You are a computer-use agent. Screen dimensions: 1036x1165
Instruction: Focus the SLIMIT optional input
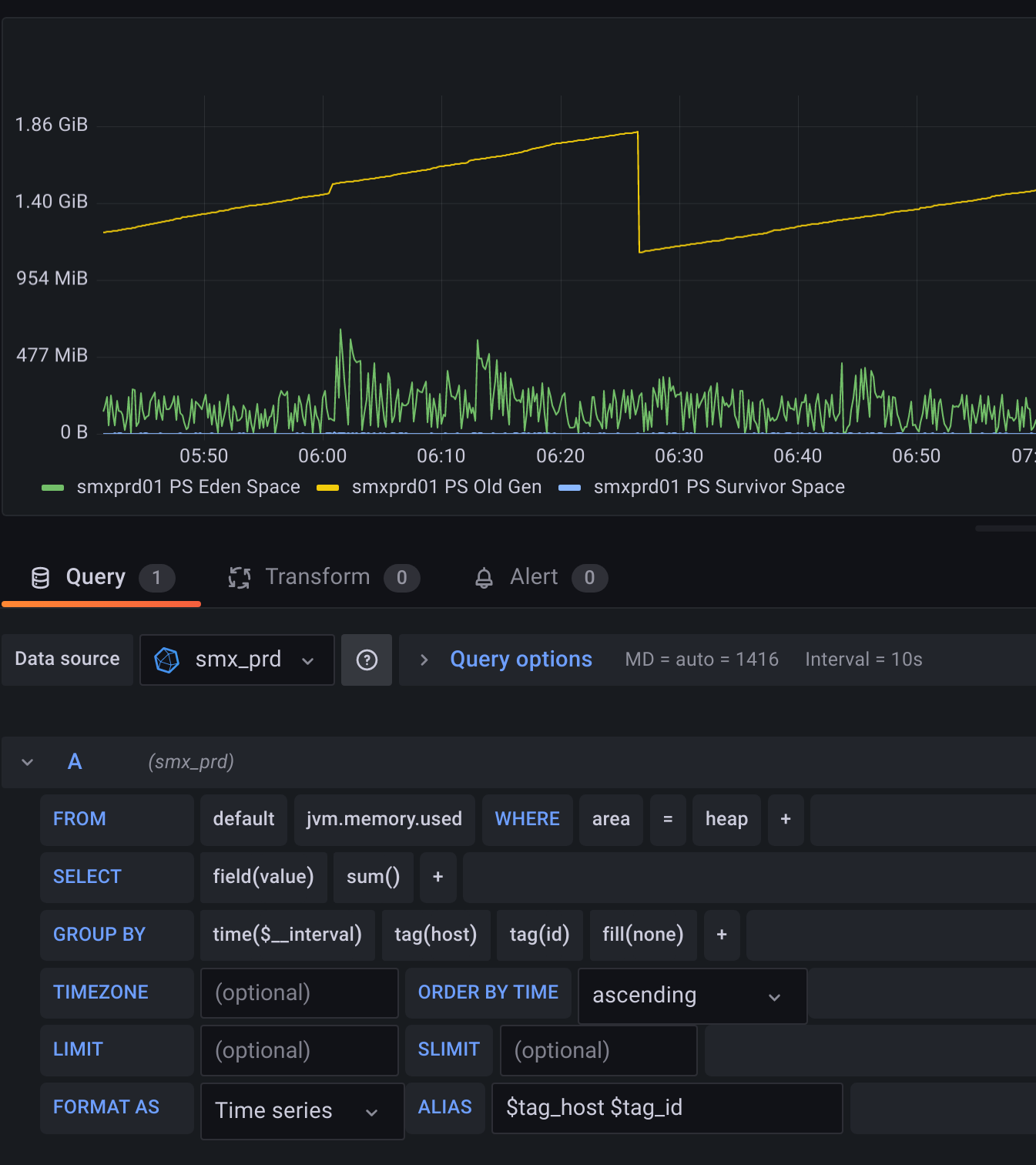[598, 1050]
